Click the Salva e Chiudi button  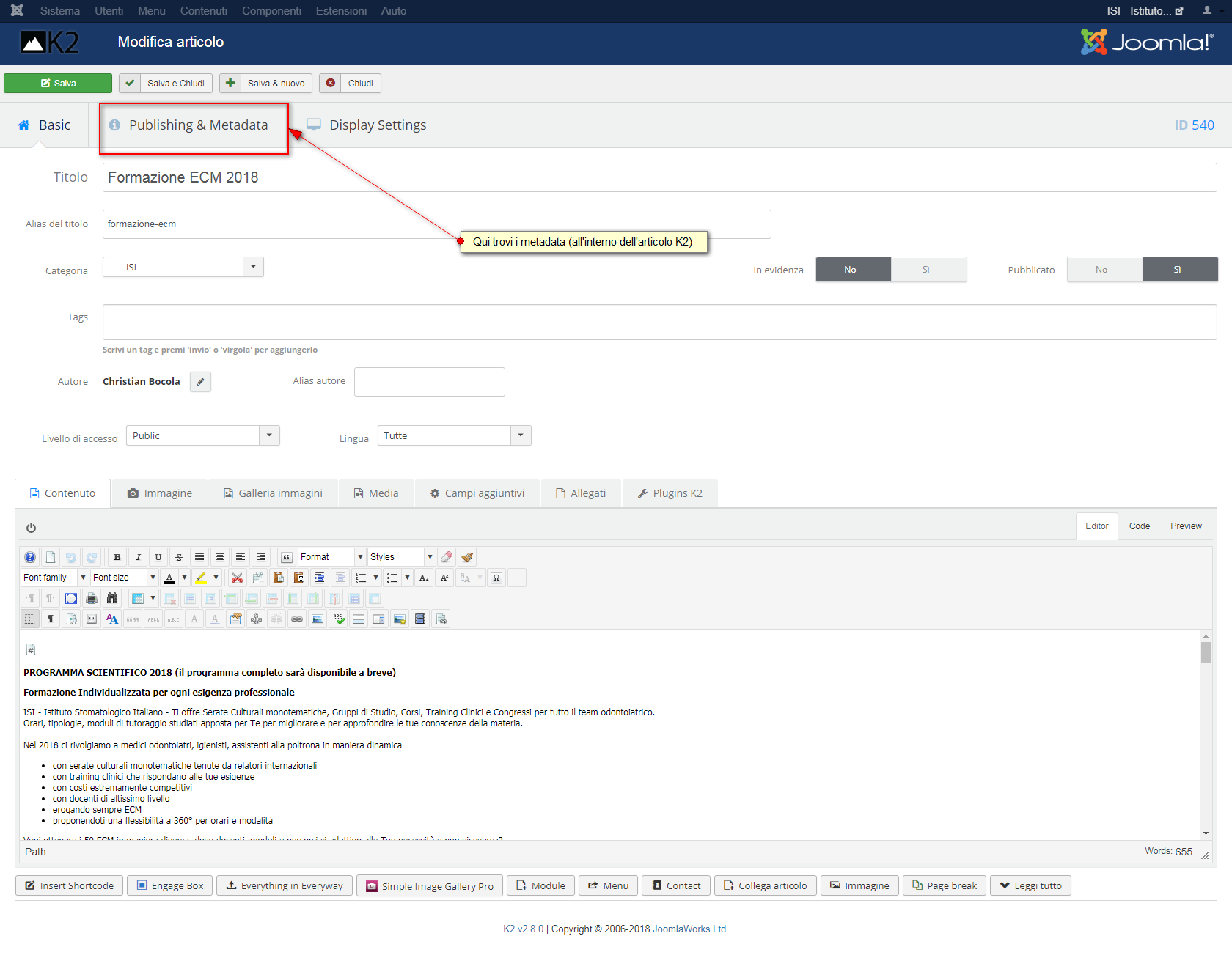(x=166, y=83)
